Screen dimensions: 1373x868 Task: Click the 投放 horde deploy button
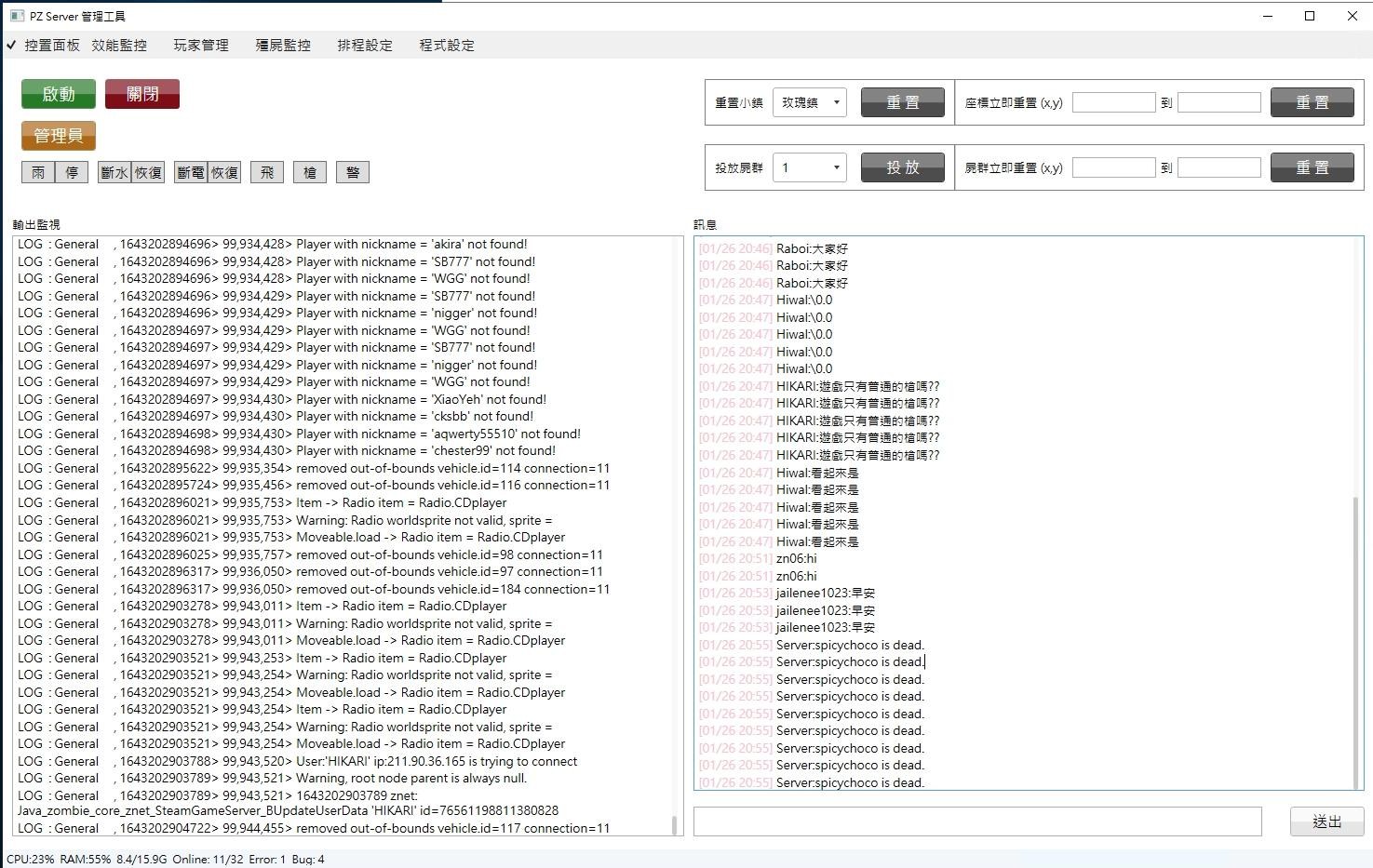tap(902, 167)
